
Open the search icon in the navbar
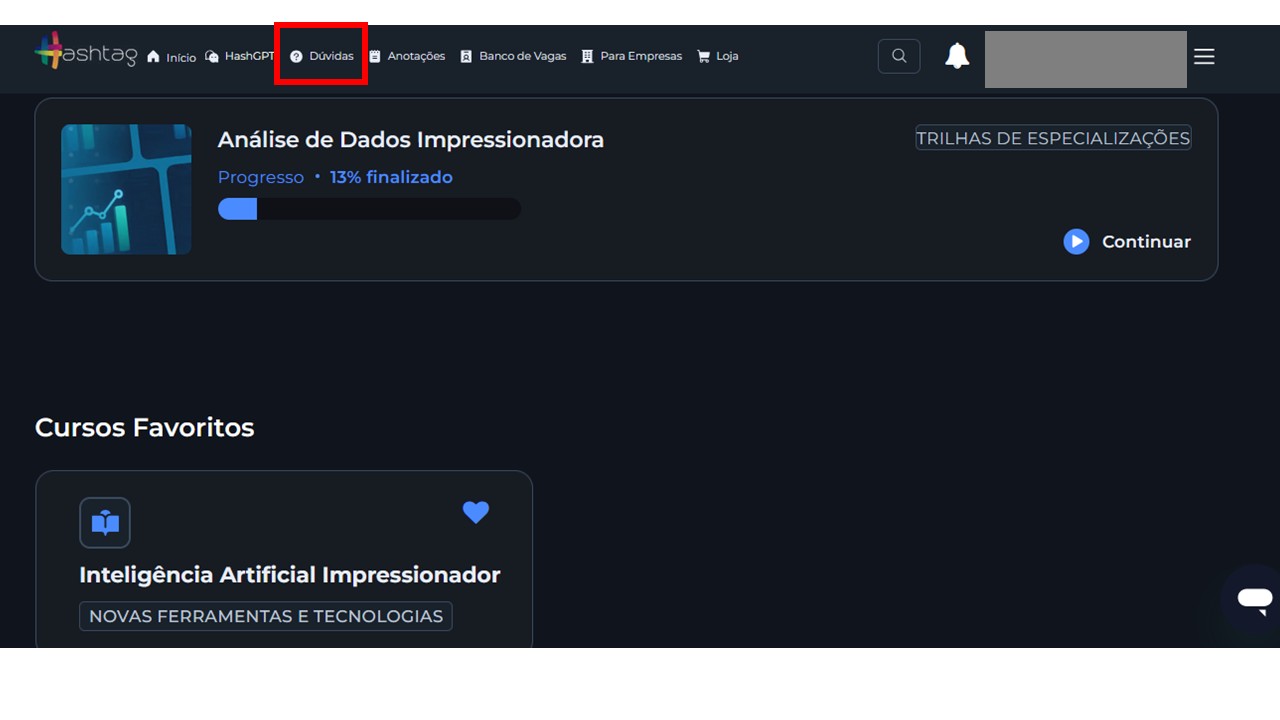click(898, 56)
